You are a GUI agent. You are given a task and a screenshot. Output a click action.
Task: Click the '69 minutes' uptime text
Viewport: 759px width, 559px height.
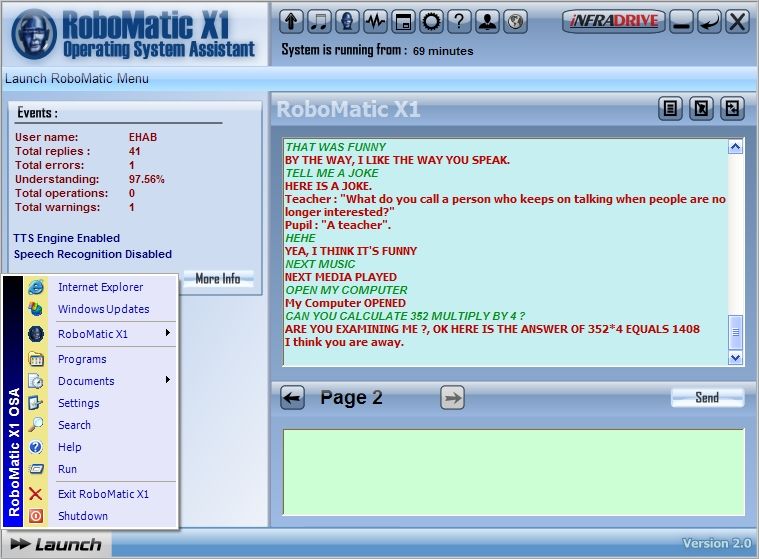tap(443, 51)
